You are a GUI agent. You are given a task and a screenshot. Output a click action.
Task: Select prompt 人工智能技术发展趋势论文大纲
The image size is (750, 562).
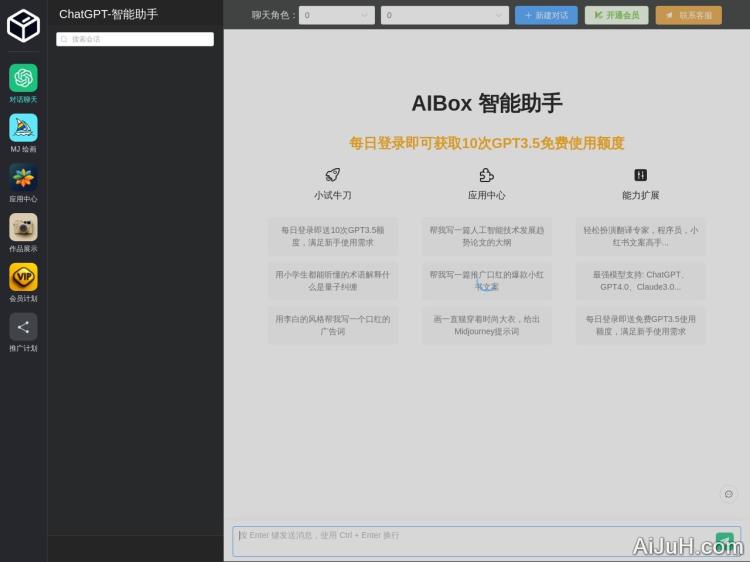(486, 236)
